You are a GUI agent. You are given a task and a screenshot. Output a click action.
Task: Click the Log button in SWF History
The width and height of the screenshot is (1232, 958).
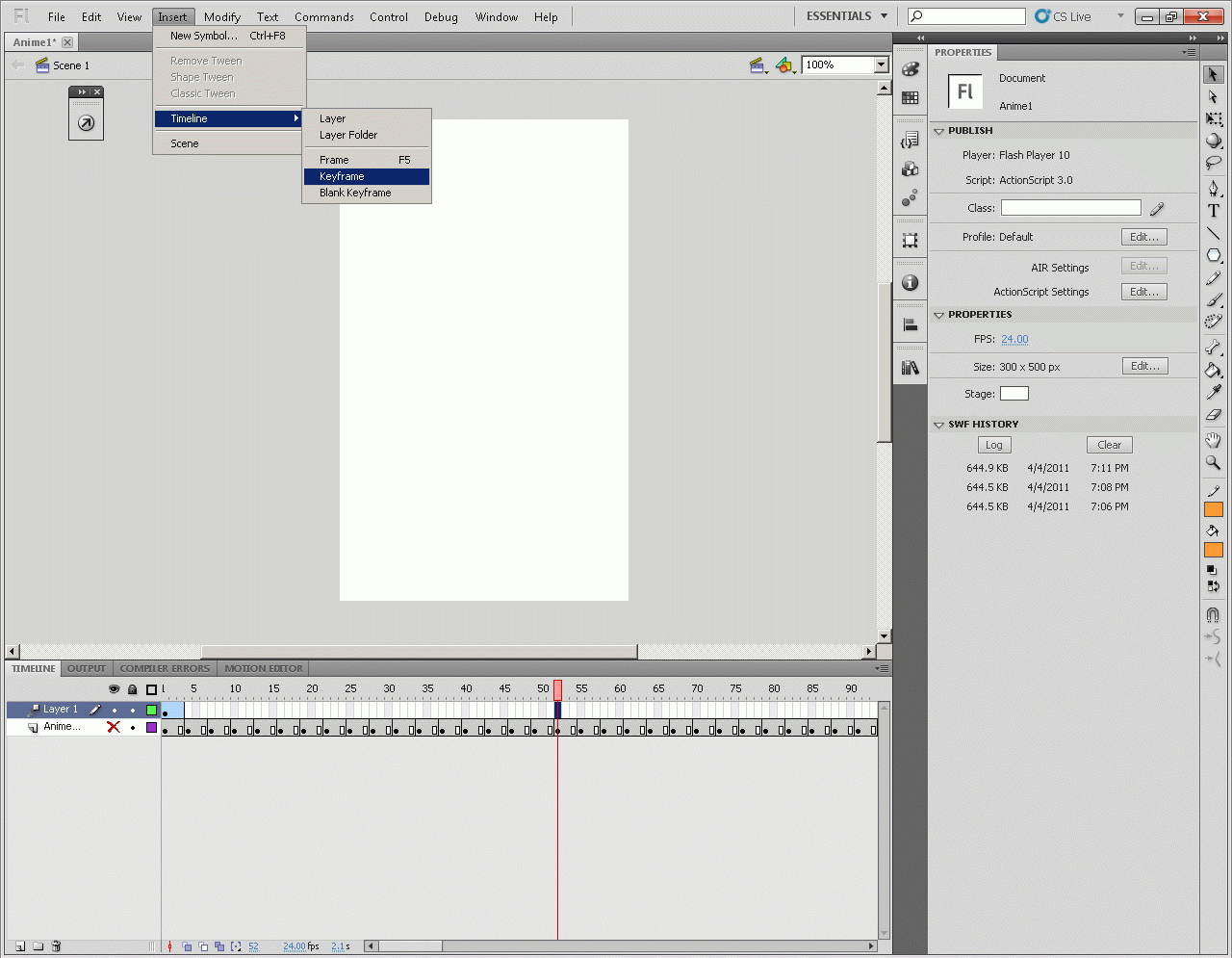click(x=994, y=445)
